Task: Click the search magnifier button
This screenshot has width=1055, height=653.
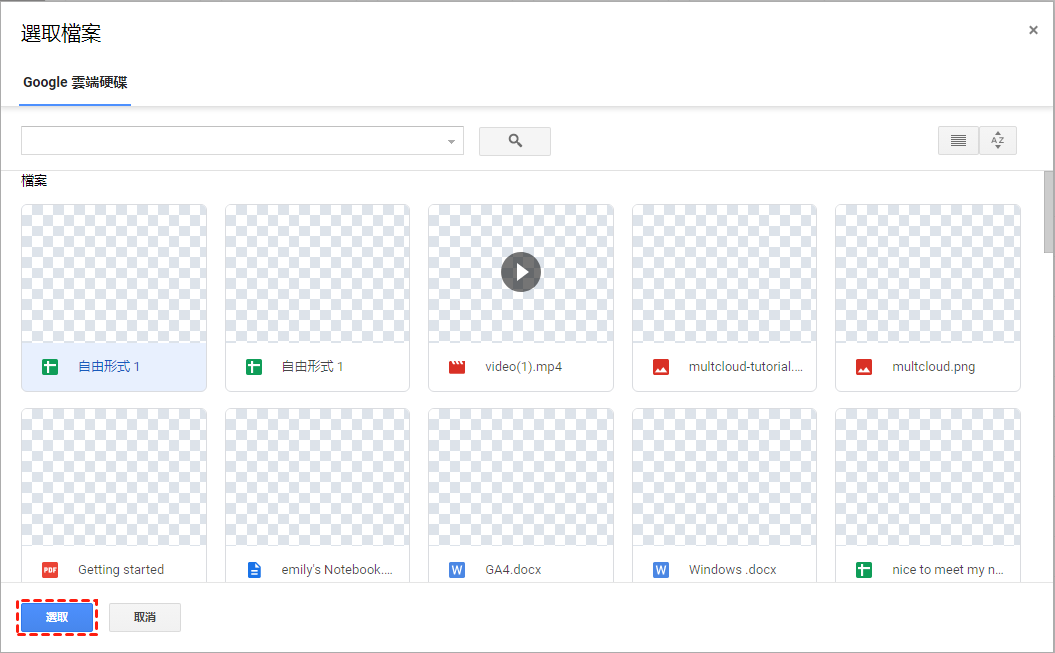Action: (x=515, y=141)
